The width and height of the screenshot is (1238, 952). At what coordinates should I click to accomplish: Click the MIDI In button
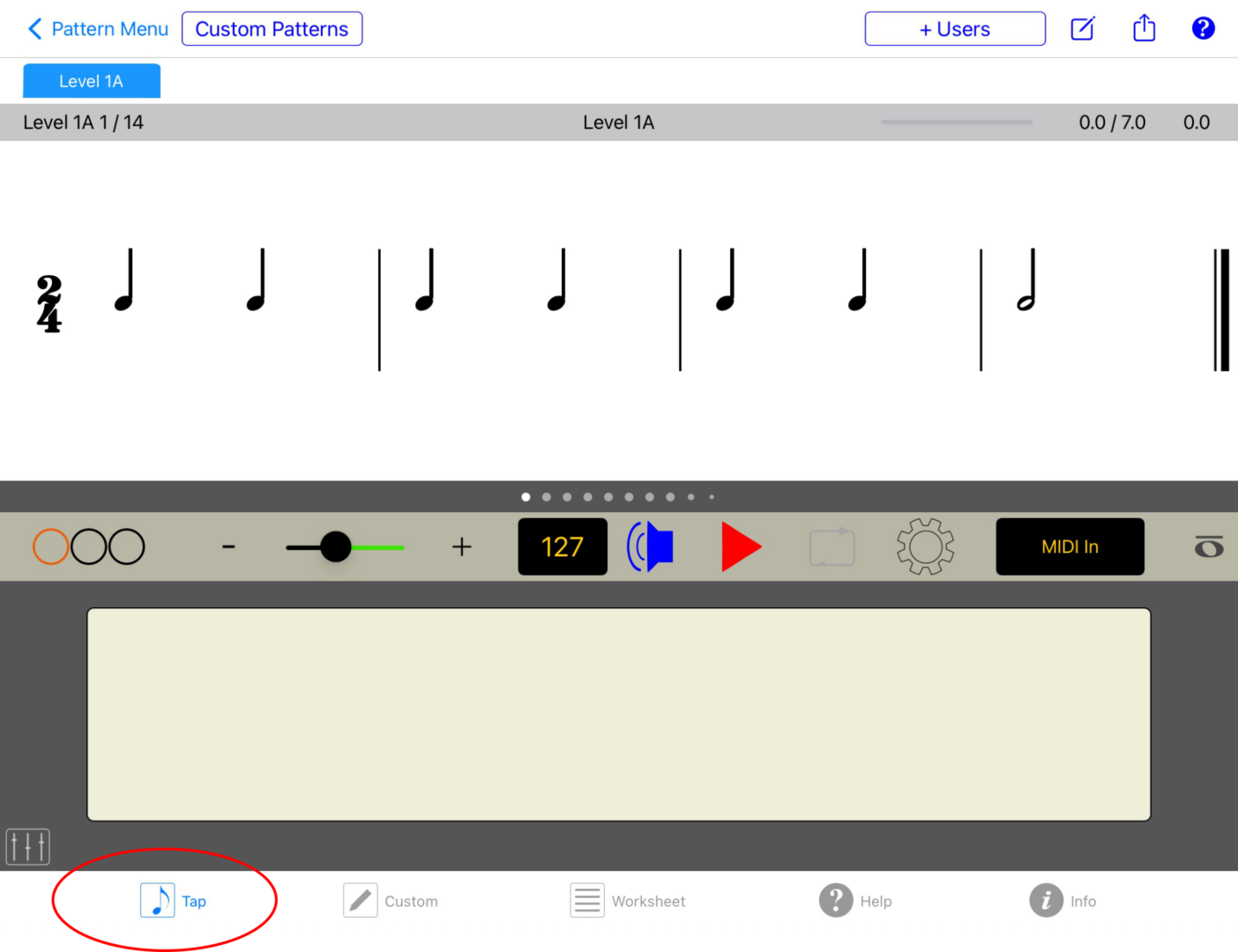(1070, 547)
